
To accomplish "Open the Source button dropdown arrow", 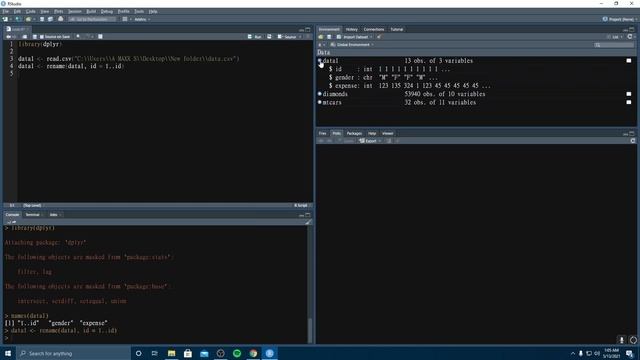I will (x=300, y=37).
